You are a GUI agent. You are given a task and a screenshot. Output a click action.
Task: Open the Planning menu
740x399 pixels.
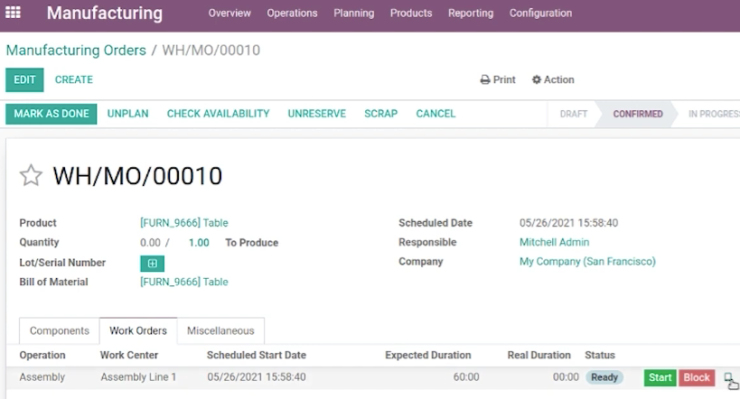354,13
